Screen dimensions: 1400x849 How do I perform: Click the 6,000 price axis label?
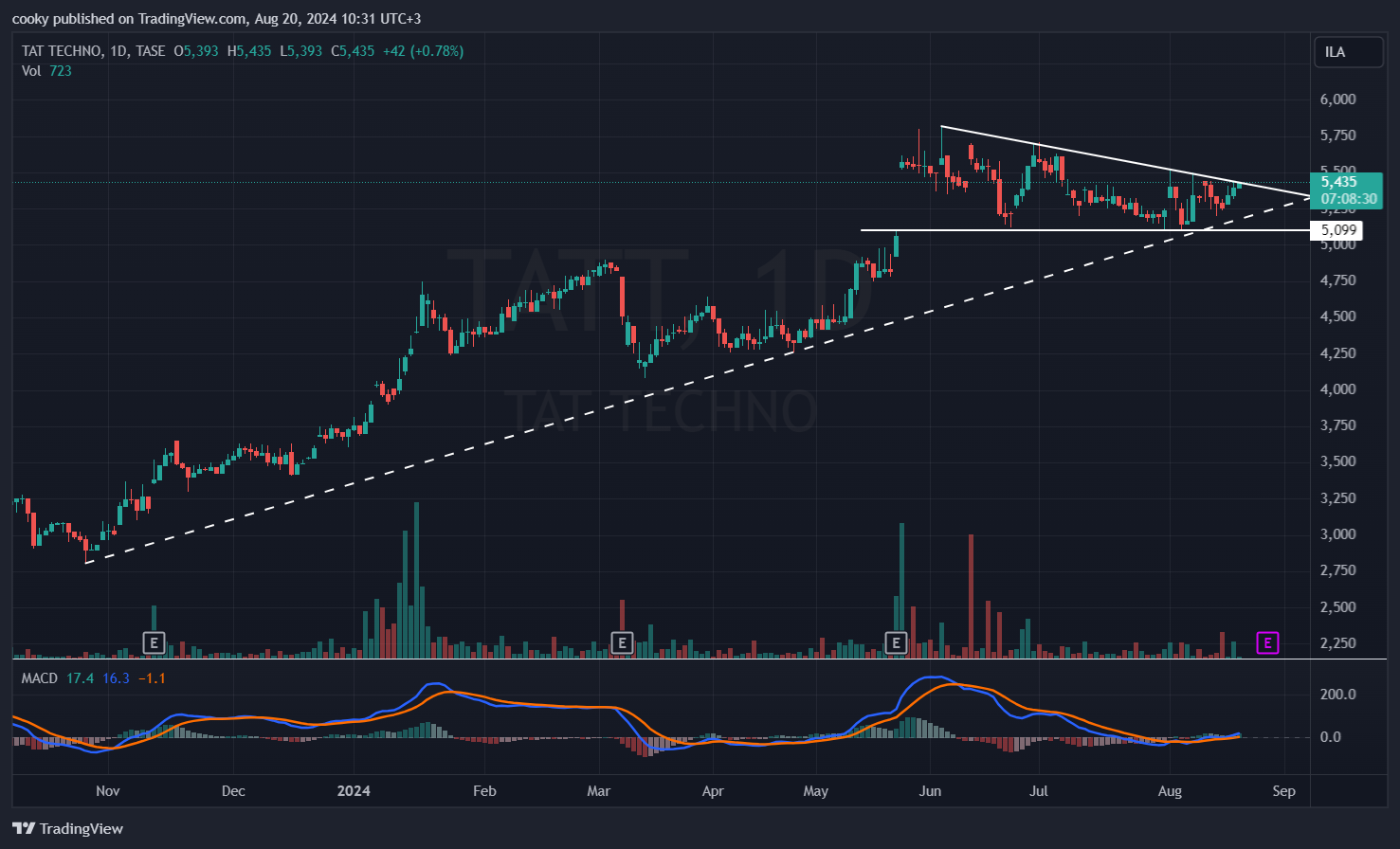1337,99
